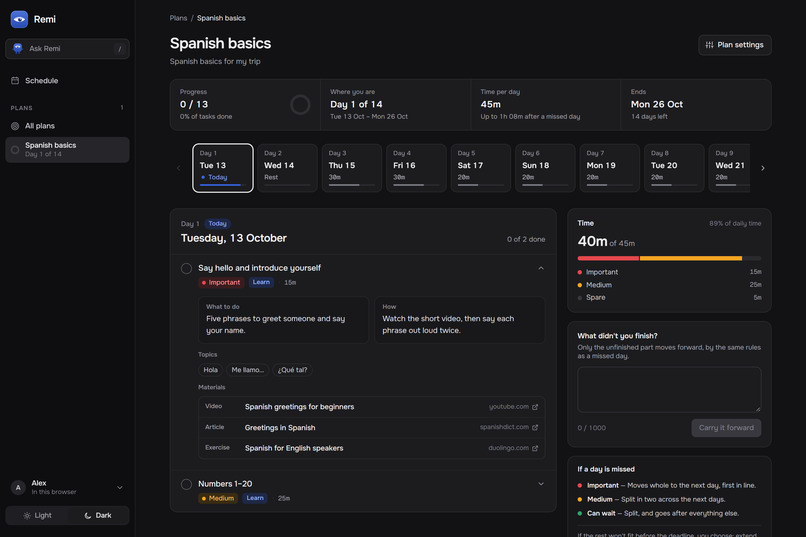The width and height of the screenshot is (806, 537).
Task: Open external link icon for youtube.com
Action: coord(535,406)
